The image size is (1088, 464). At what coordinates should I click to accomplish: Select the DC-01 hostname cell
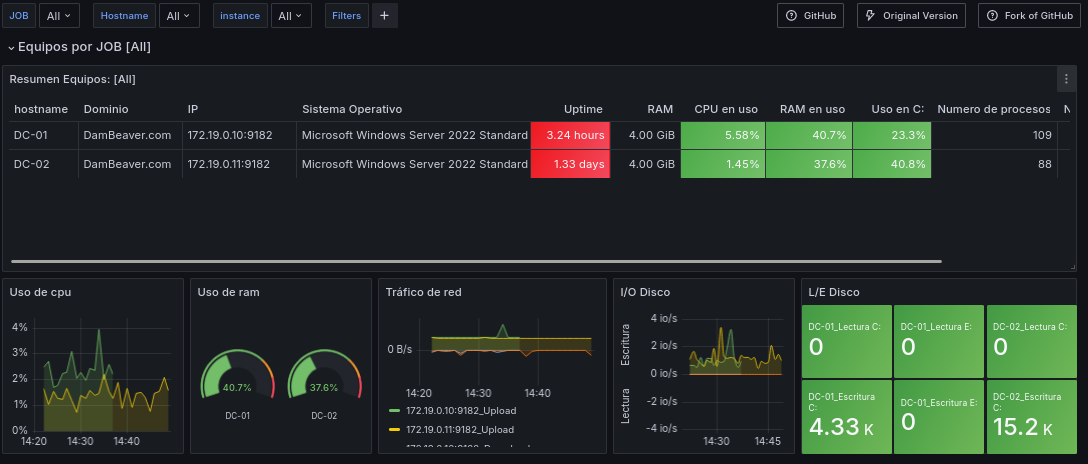[44, 135]
